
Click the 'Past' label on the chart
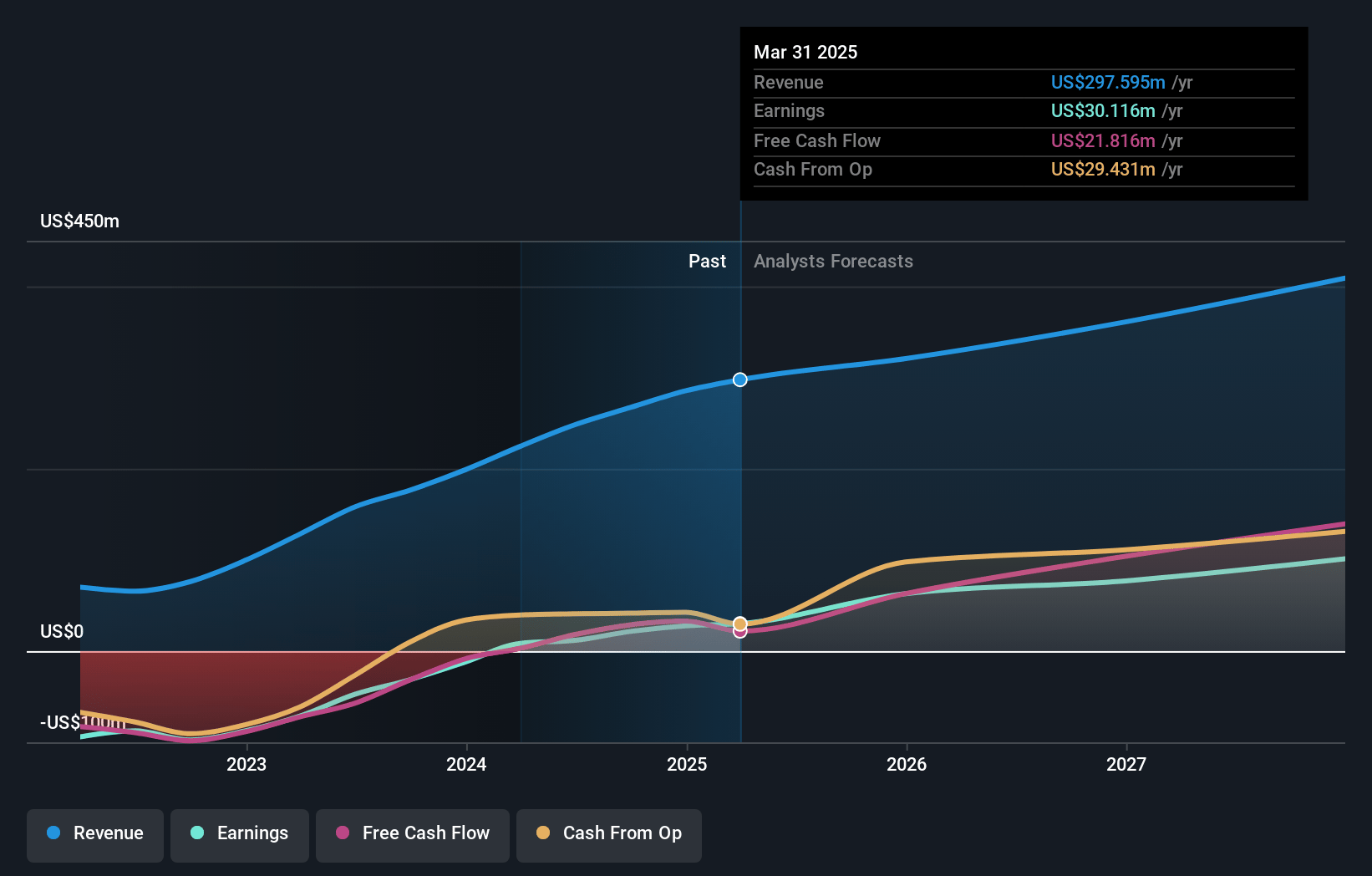pyautogui.click(x=707, y=262)
